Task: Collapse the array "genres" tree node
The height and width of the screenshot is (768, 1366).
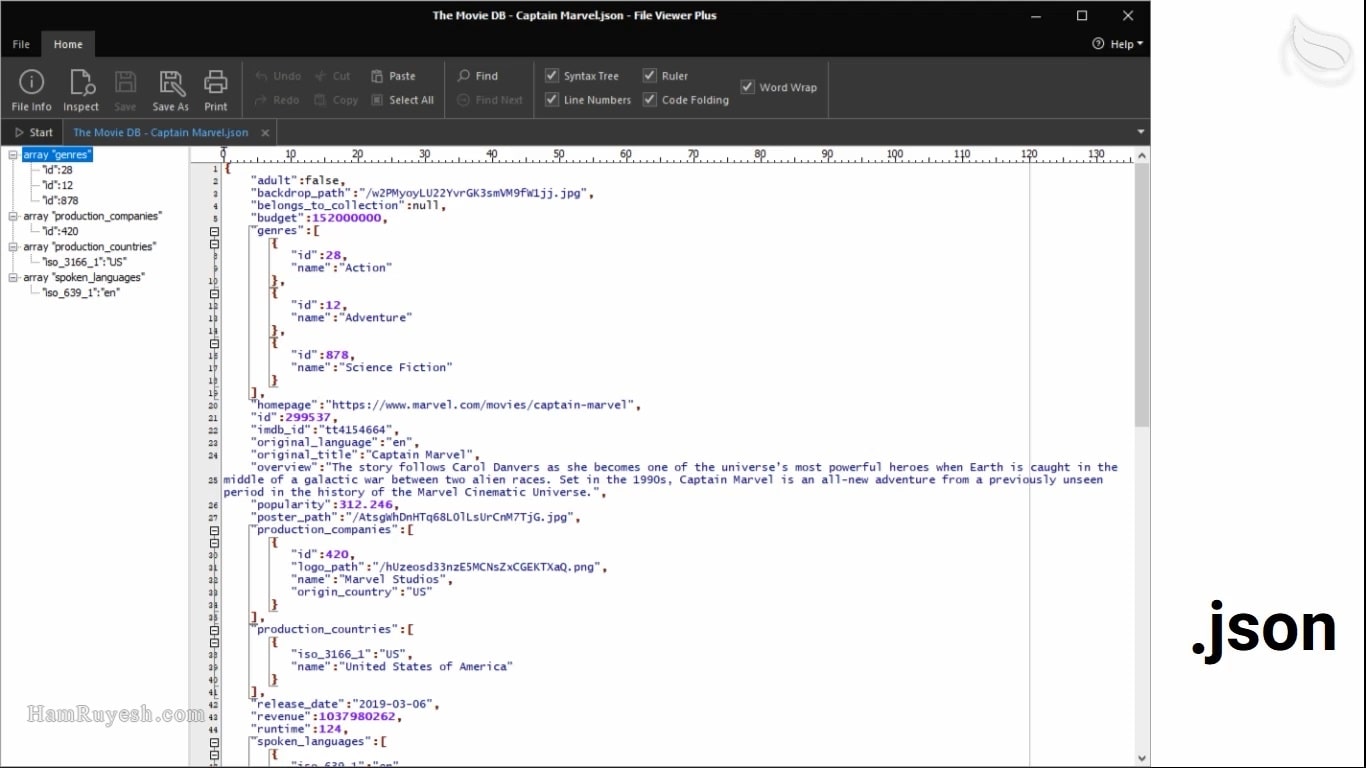Action: point(13,155)
